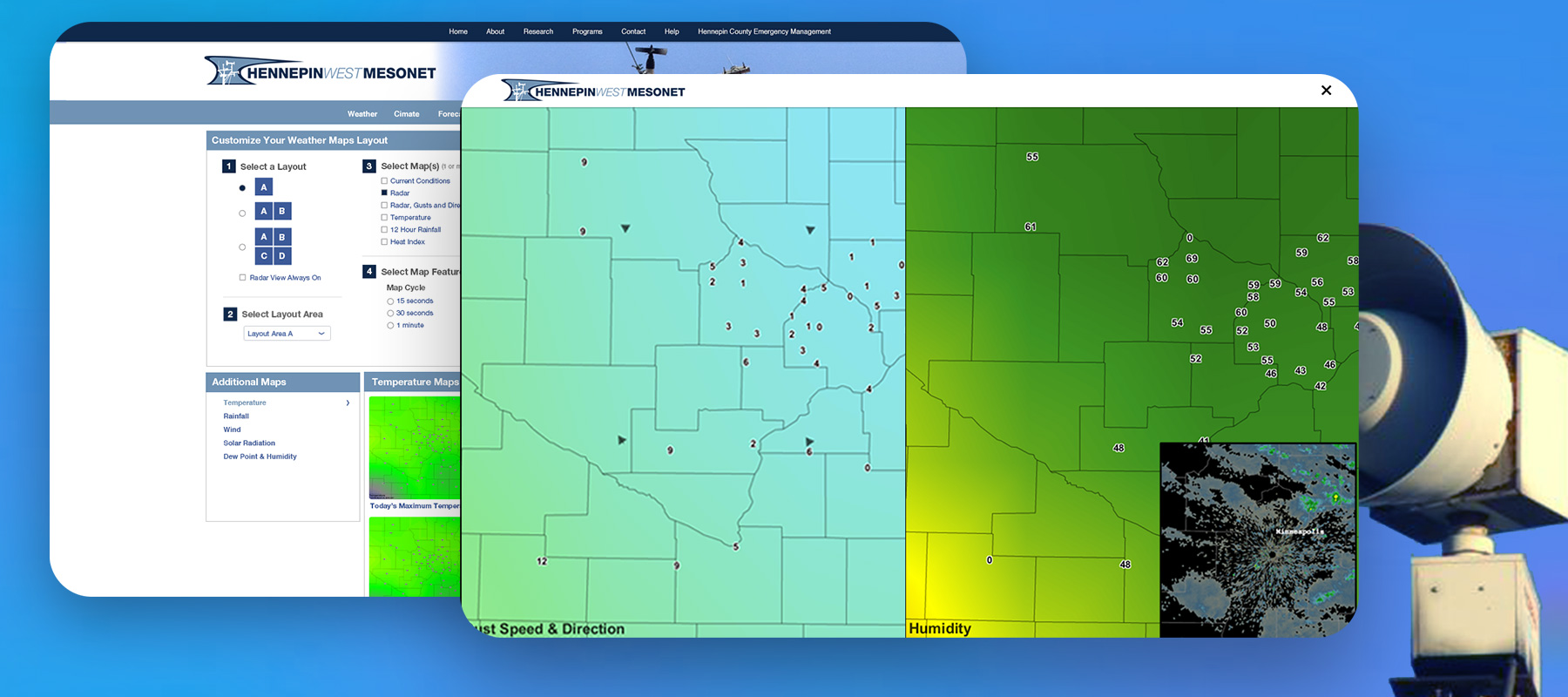This screenshot has width=1568, height=697.
Task: Switch to the Weather tab
Action: [x=362, y=114]
